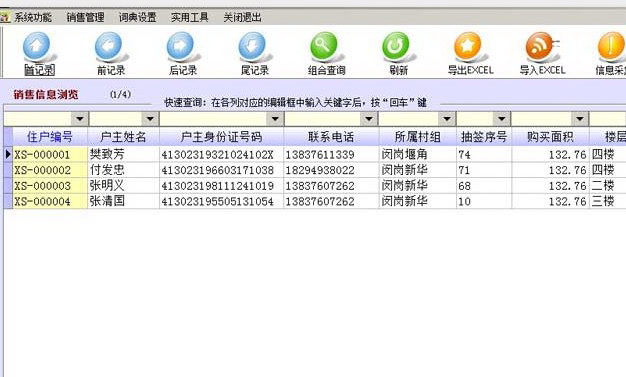Click import Excel (导入EXCEL) icon
The height and width of the screenshot is (377, 626).
(x=540, y=47)
